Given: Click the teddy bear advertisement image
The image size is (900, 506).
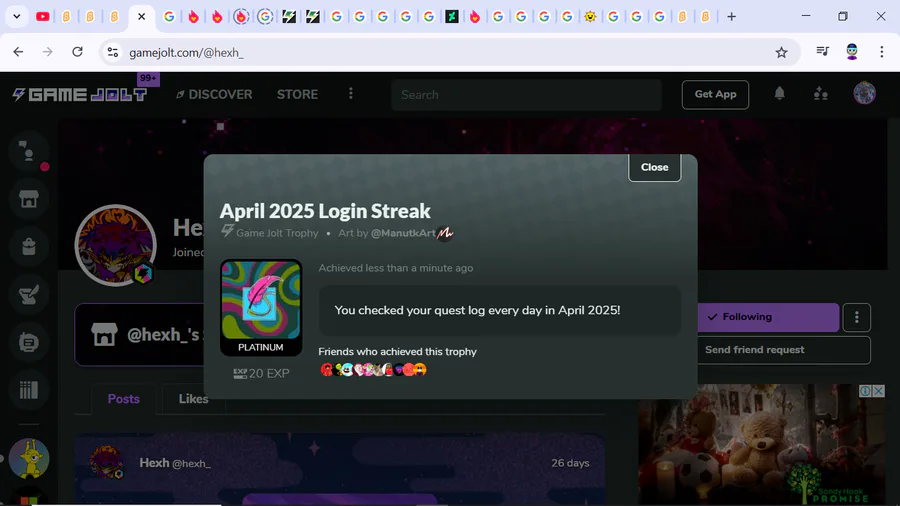Looking at the screenshot, I should tap(761, 445).
